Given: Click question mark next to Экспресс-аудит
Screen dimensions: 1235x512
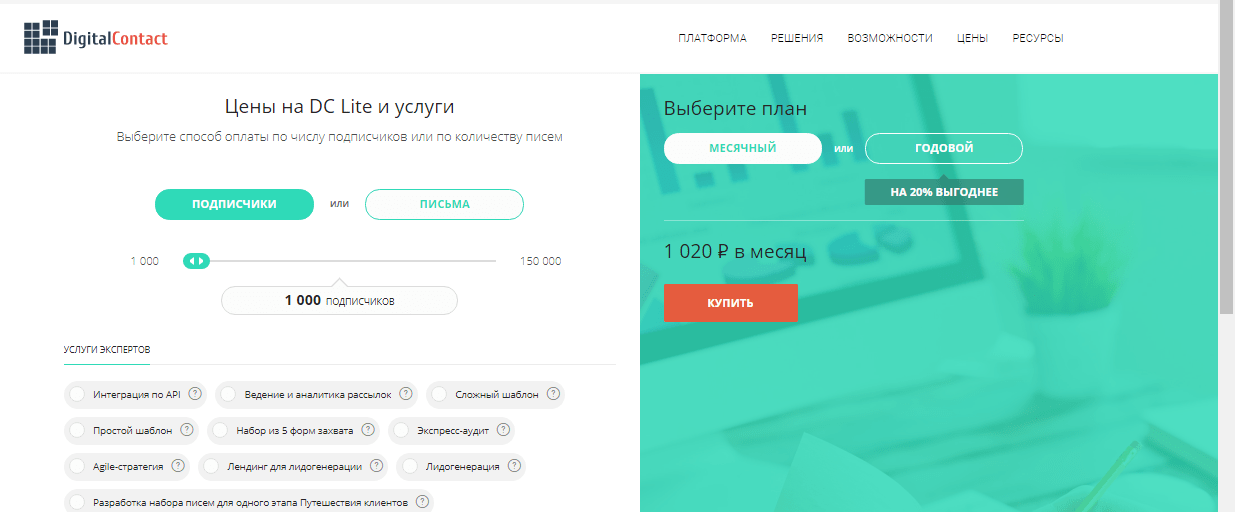Looking at the screenshot, I should pyautogui.click(x=503, y=430).
